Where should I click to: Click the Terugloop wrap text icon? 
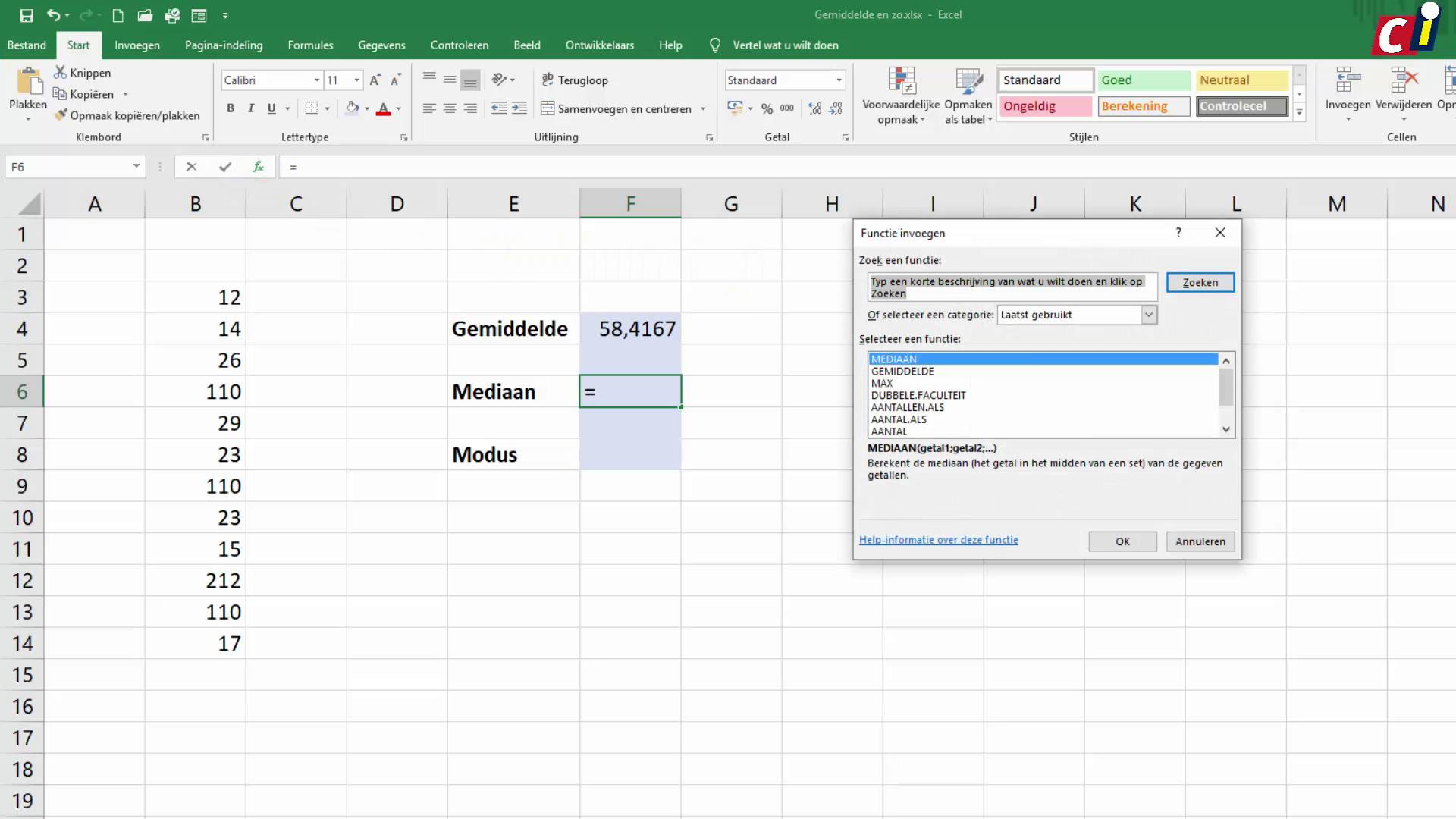point(548,80)
